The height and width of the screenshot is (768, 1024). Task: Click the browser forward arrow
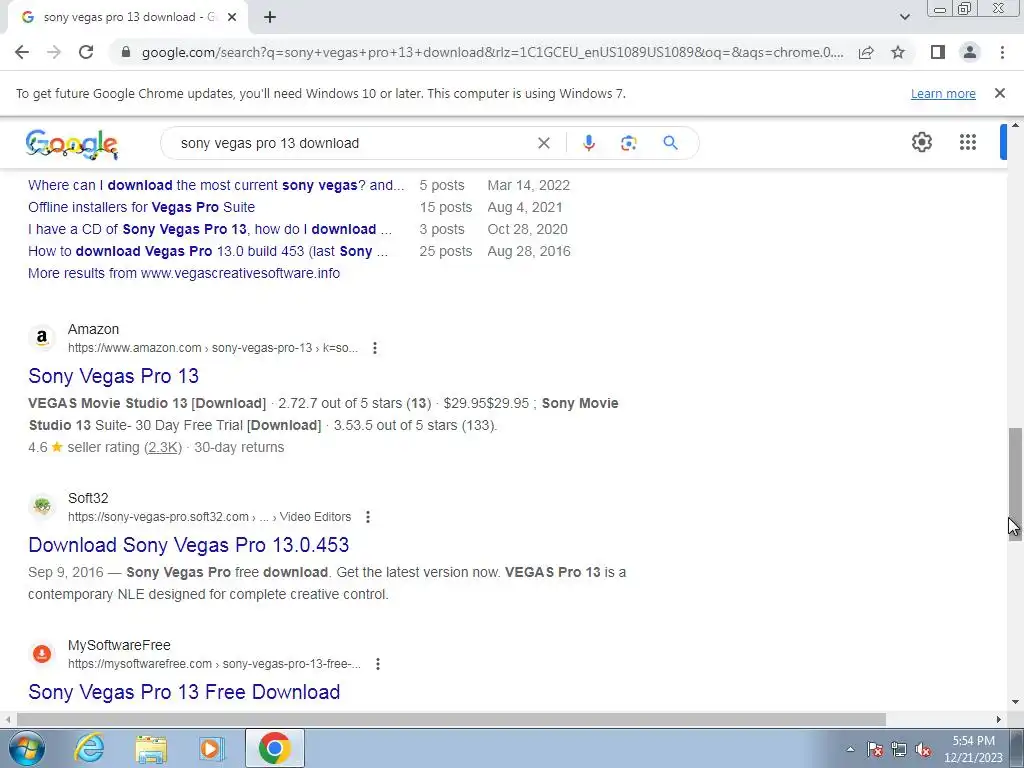tap(54, 52)
